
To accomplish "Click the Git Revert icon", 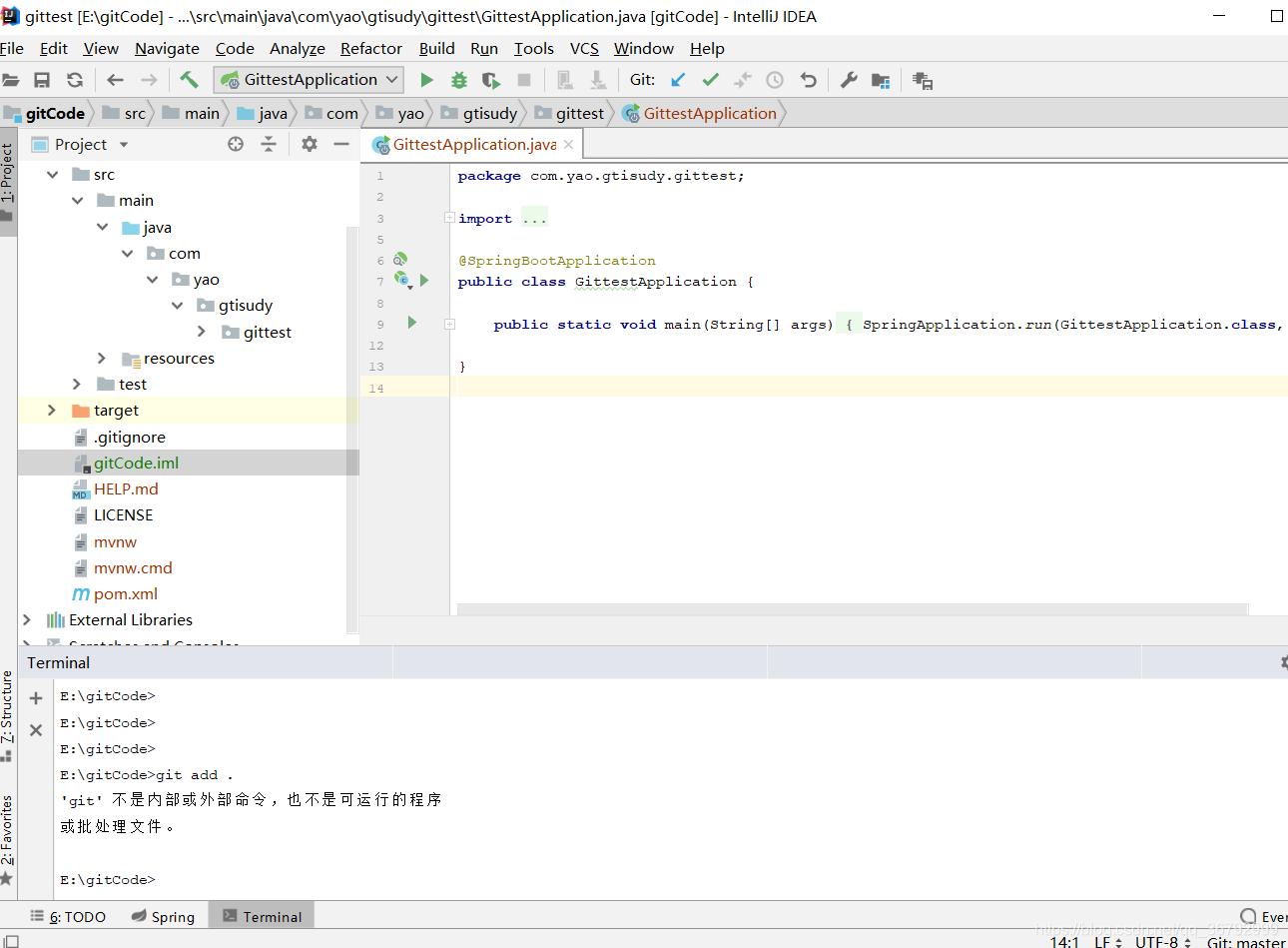I will coord(809,80).
